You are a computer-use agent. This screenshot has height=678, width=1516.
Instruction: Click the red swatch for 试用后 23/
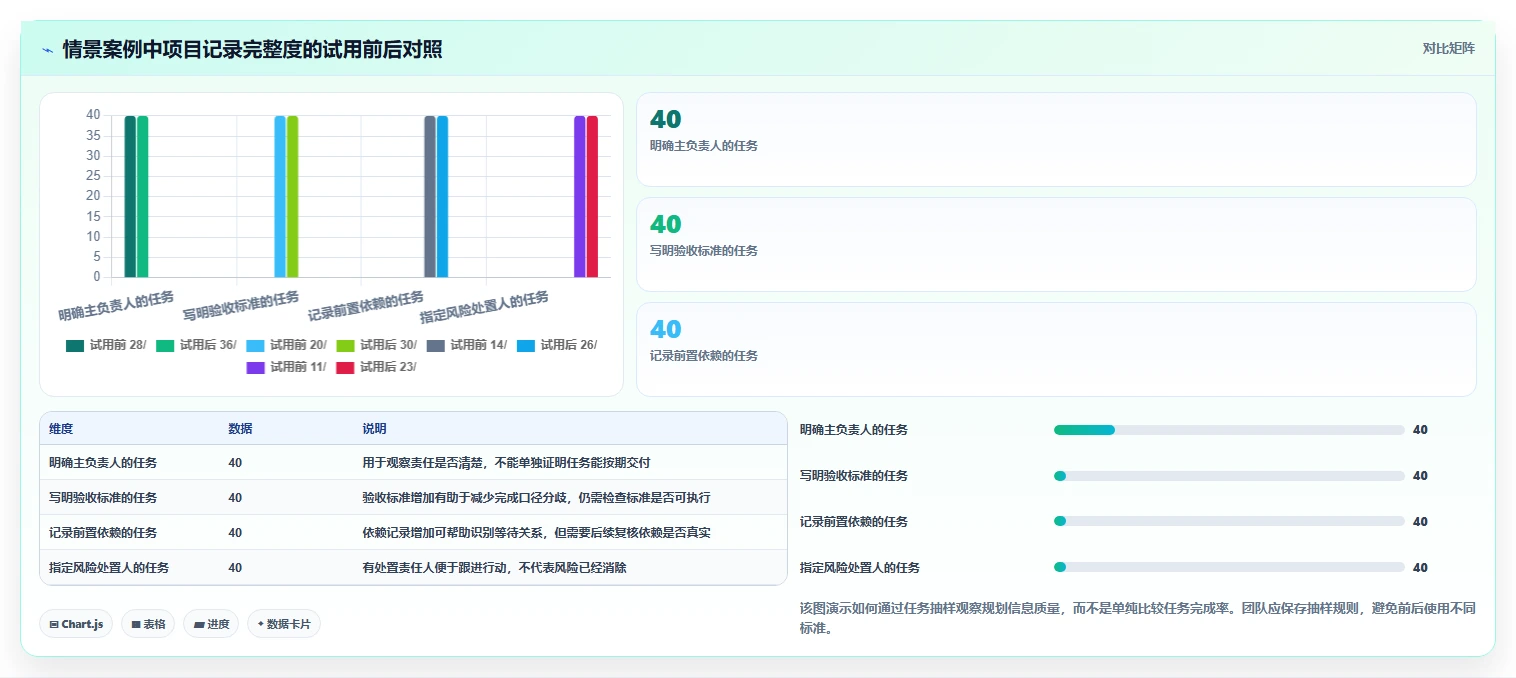coord(346,367)
